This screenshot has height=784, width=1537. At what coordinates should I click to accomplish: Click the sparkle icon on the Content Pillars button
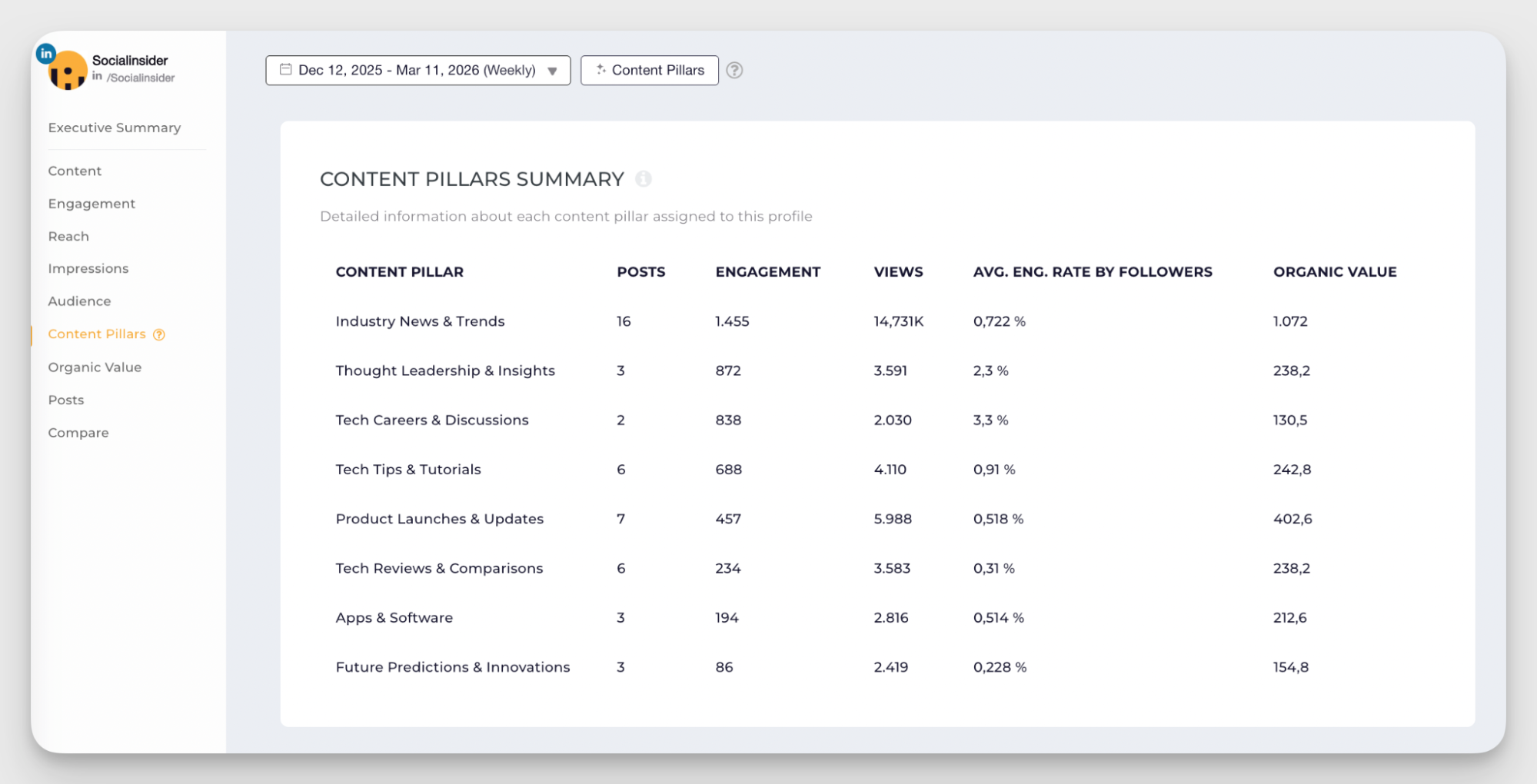click(x=601, y=69)
